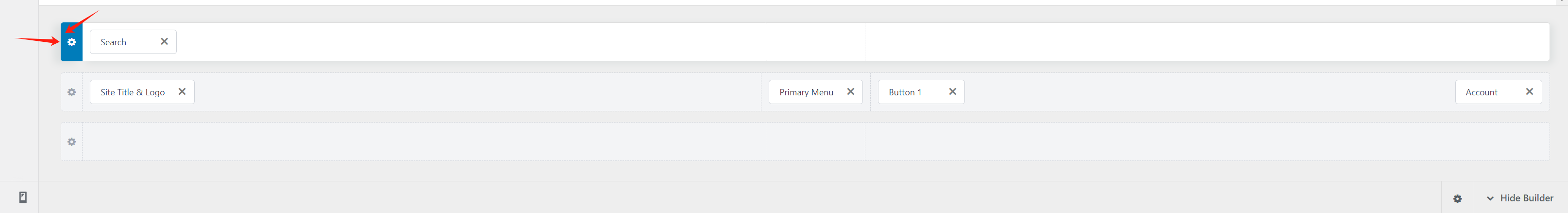
Task: Open the bottom row settings gear
Action: click(72, 142)
